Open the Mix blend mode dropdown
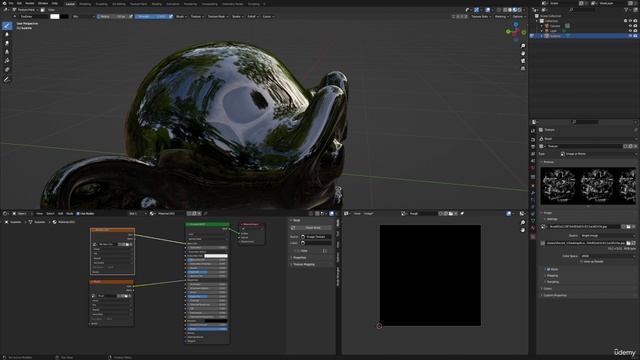The height and width of the screenshot is (360, 640). coord(84,17)
